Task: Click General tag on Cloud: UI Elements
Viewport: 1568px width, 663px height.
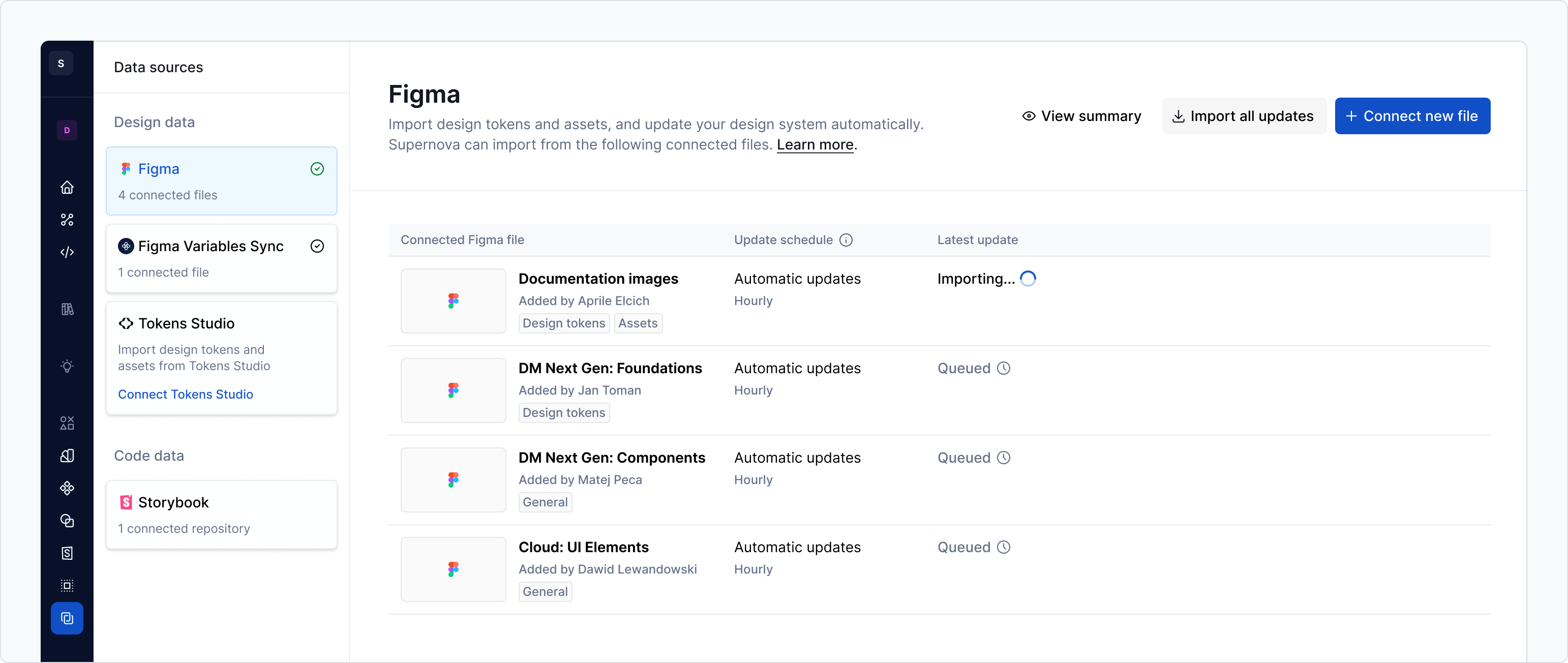Action: 545,592
